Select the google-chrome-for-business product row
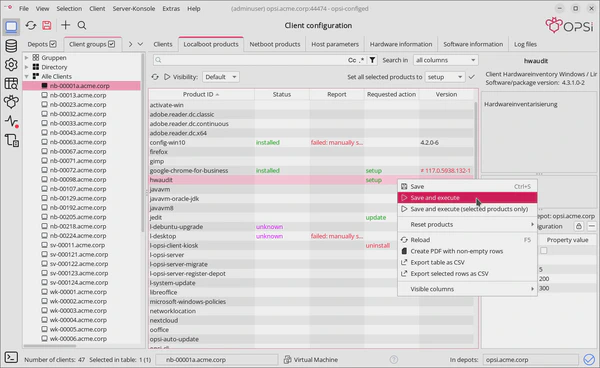The image size is (600, 368). pos(311,171)
